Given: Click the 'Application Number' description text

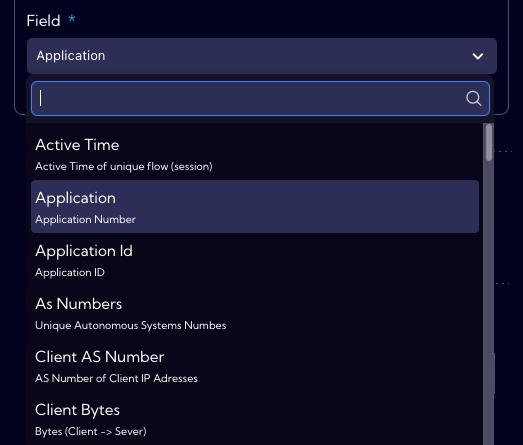Looking at the screenshot, I should (85, 219).
